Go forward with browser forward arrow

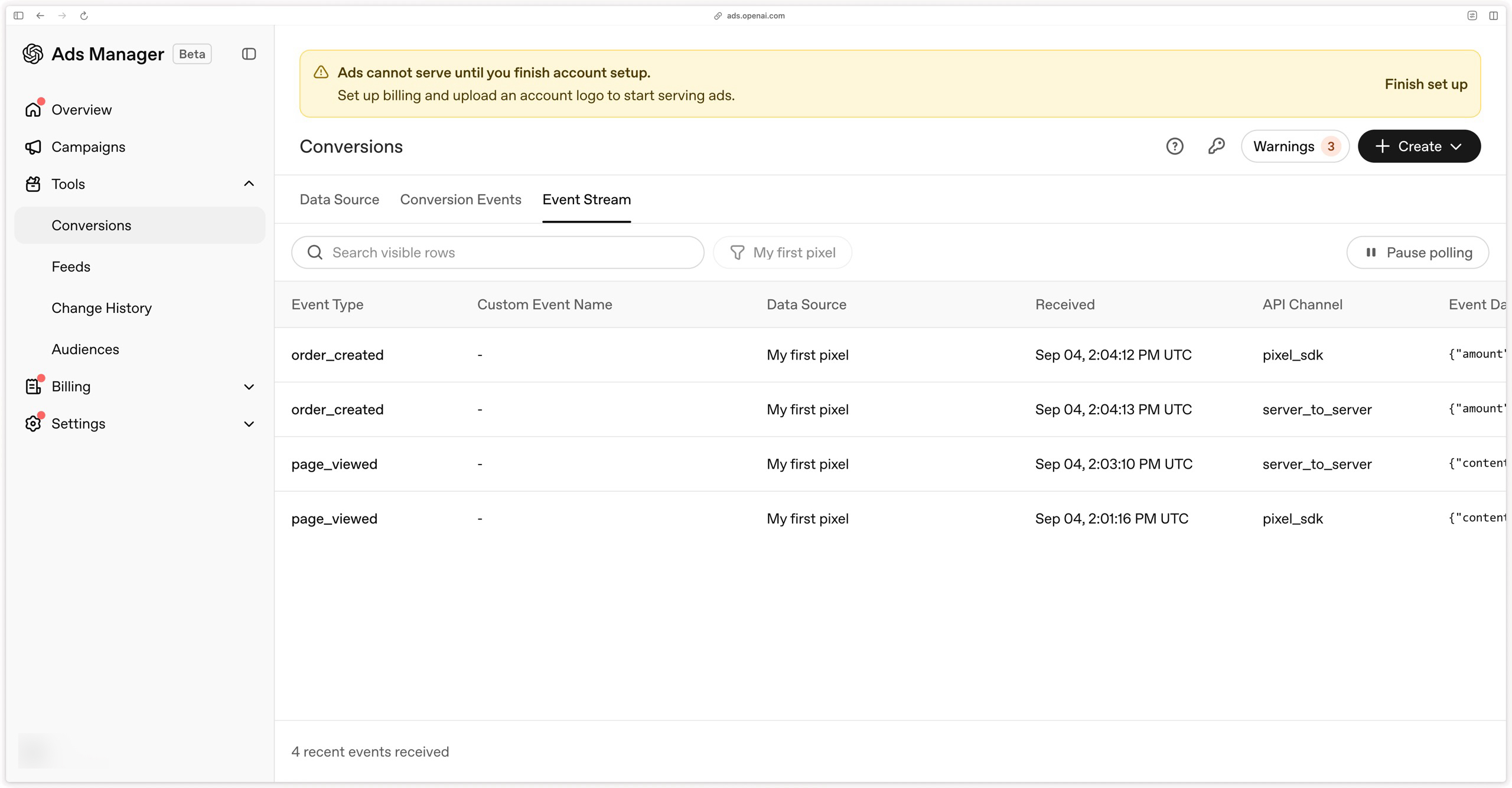click(62, 16)
